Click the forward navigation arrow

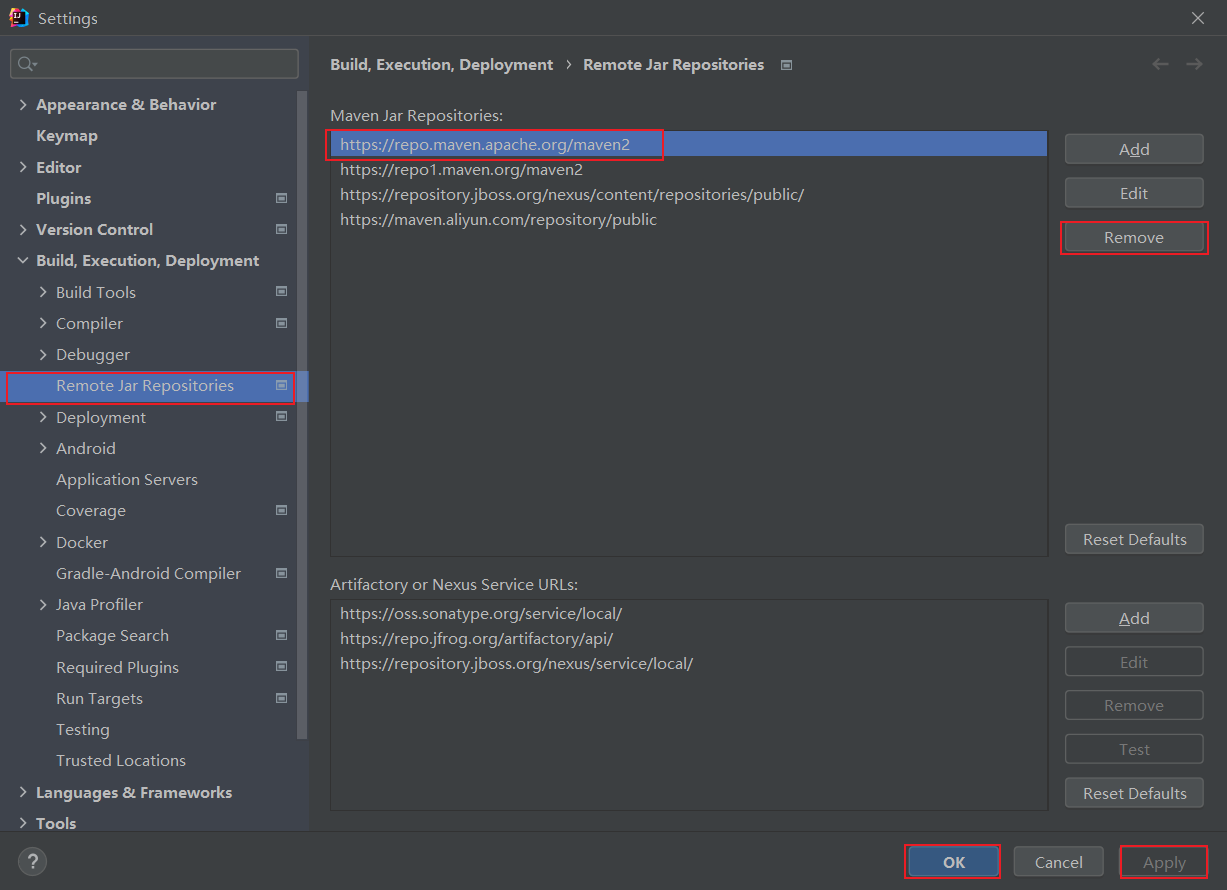coord(1194,63)
